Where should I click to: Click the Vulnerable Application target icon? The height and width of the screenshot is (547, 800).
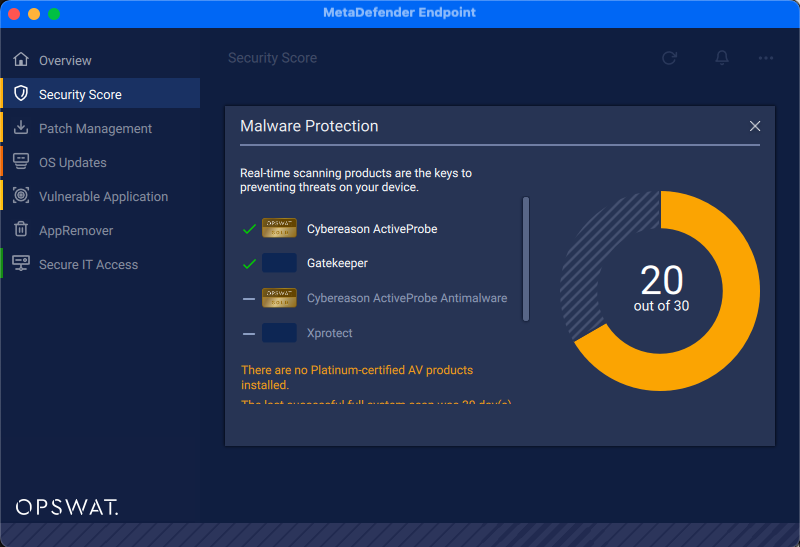(x=21, y=195)
